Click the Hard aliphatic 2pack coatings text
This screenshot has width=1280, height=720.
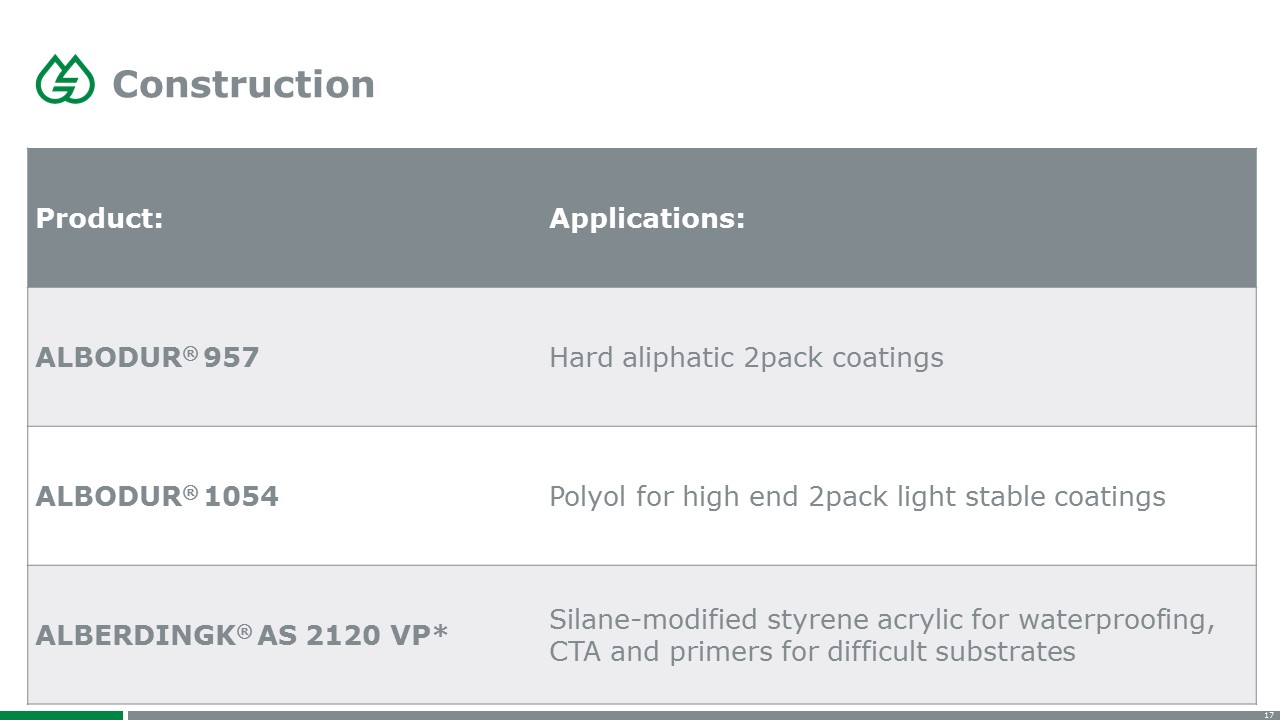click(x=746, y=357)
